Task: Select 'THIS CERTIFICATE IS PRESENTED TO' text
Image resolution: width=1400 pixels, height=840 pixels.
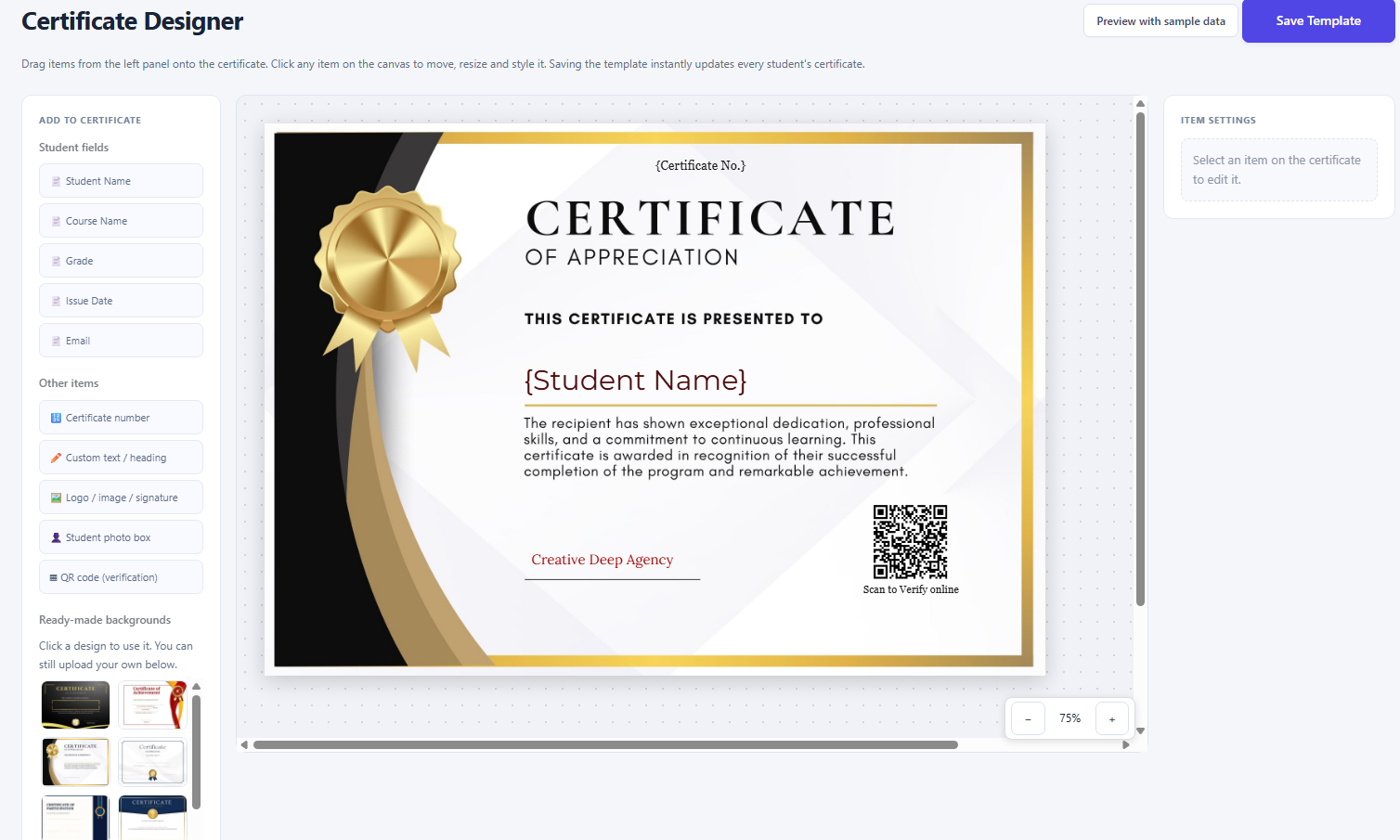Action: (673, 318)
